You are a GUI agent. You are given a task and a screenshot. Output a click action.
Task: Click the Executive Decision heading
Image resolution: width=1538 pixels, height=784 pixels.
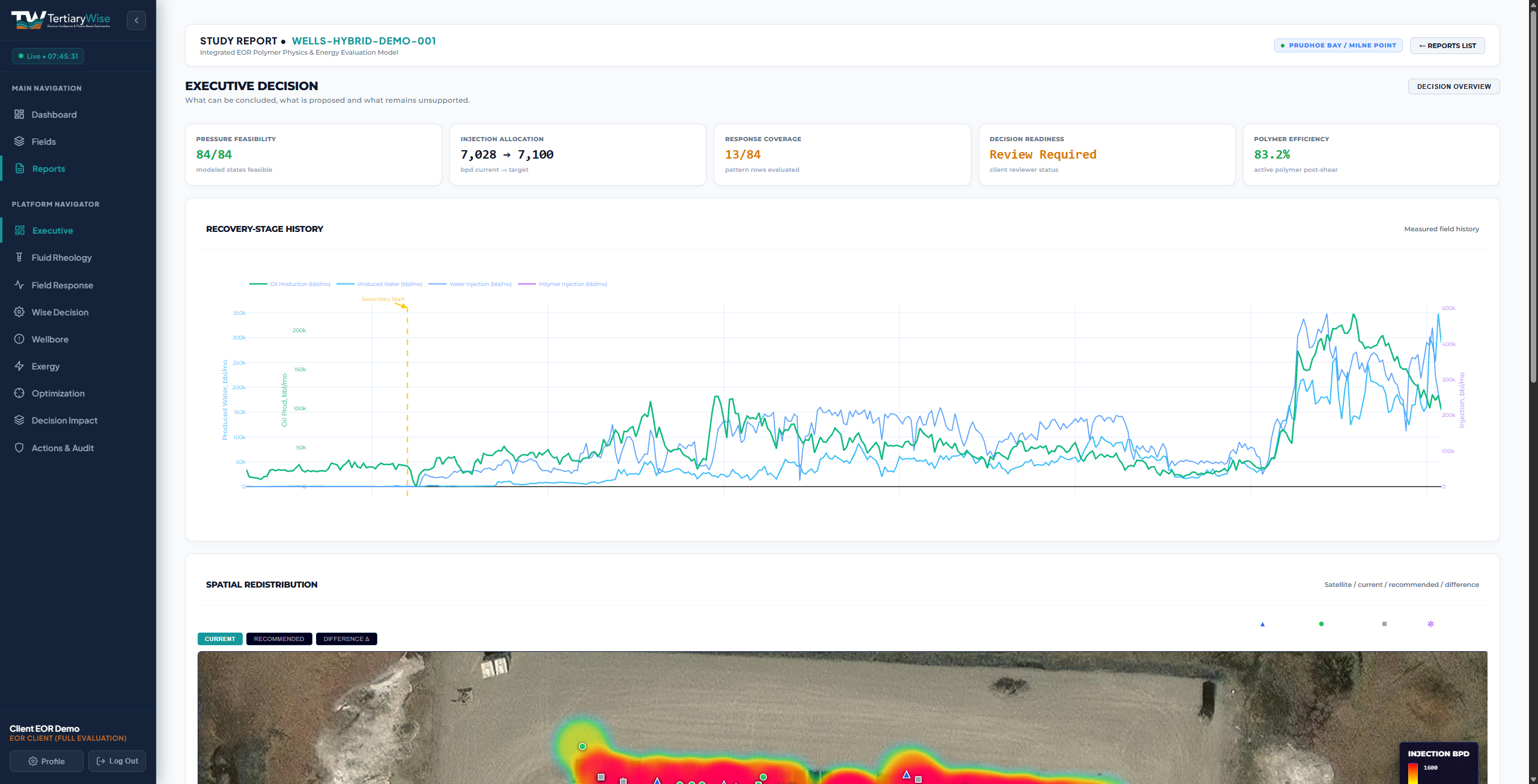pos(252,86)
